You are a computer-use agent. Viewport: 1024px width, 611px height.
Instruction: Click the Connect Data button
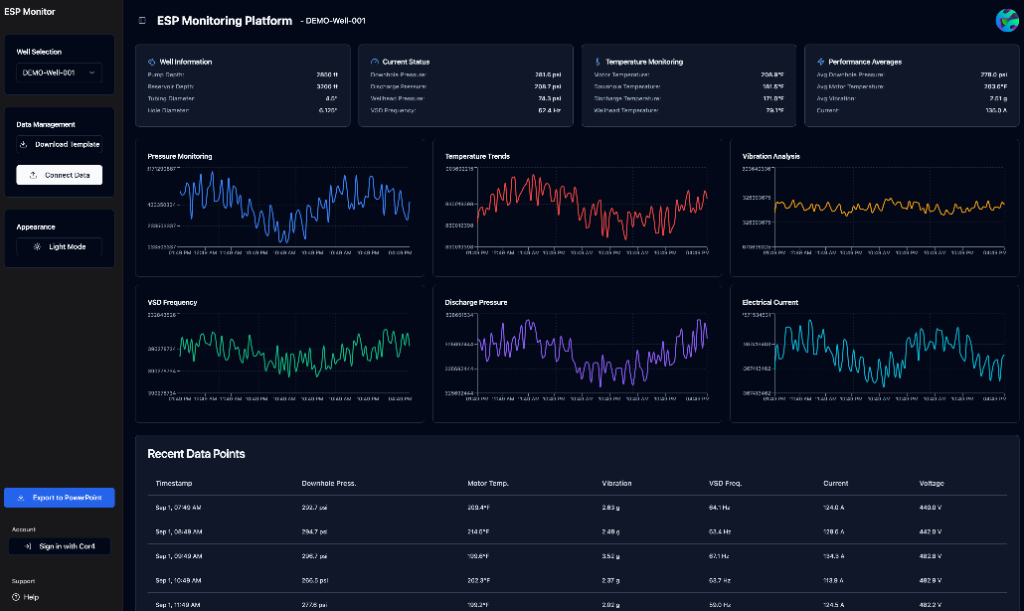pyautogui.click(x=59, y=175)
